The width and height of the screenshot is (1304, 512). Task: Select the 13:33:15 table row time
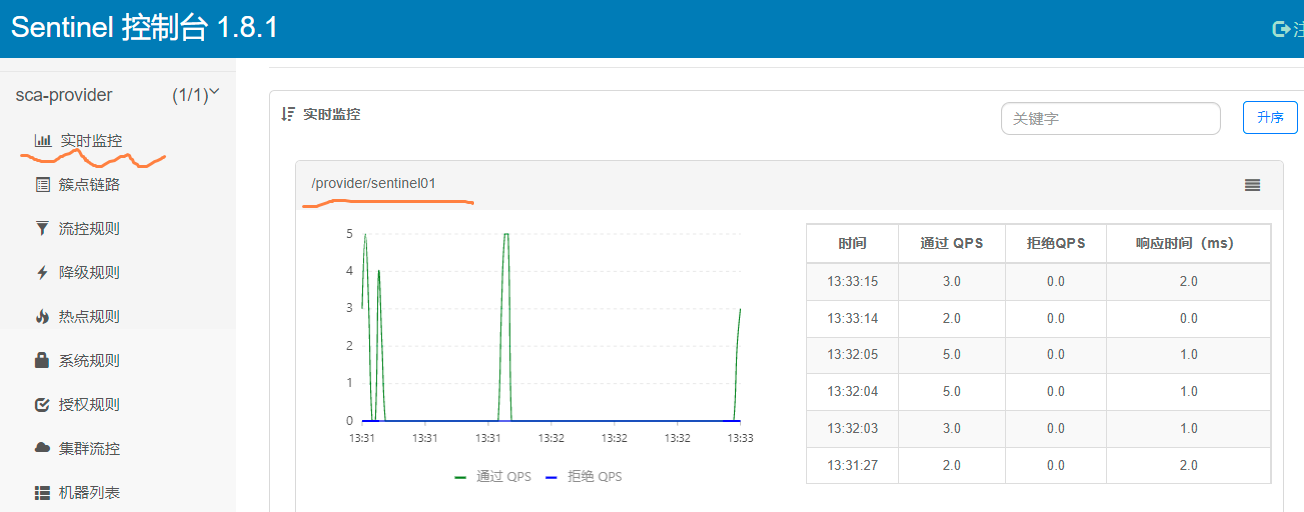coord(852,282)
